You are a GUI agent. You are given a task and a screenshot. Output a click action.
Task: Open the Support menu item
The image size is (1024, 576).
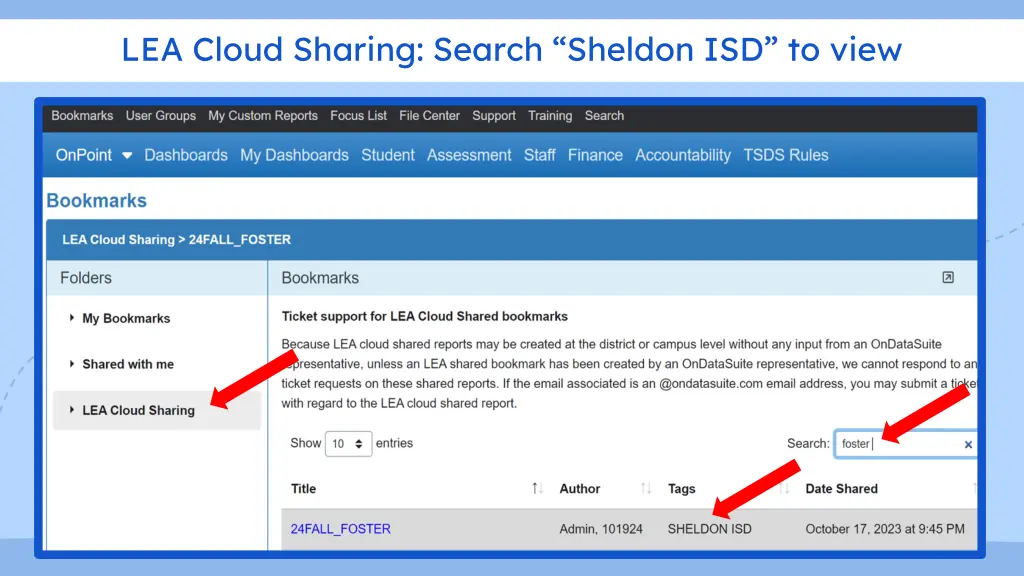coord(494,116)
